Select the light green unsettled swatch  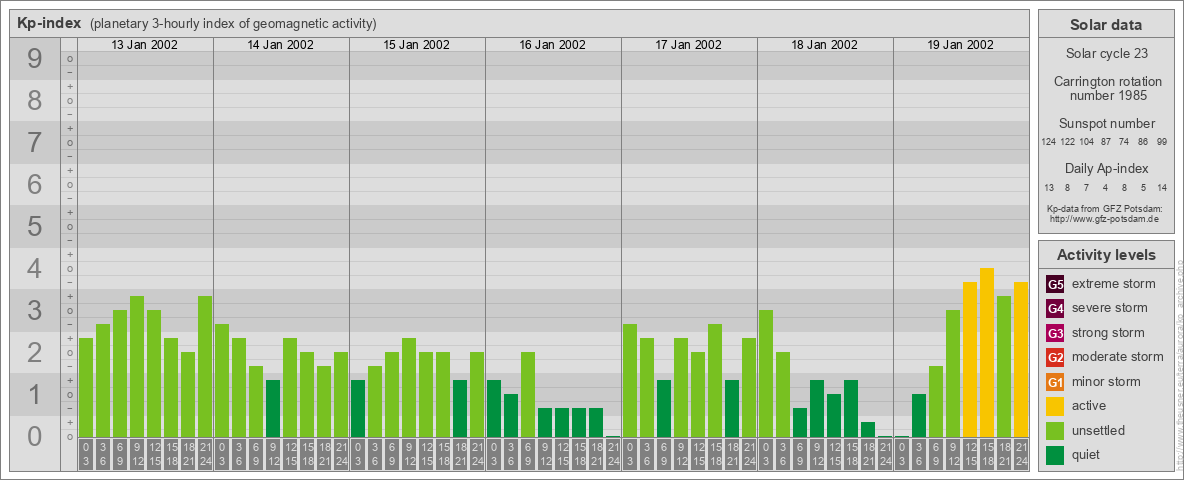coord(1055,431)
